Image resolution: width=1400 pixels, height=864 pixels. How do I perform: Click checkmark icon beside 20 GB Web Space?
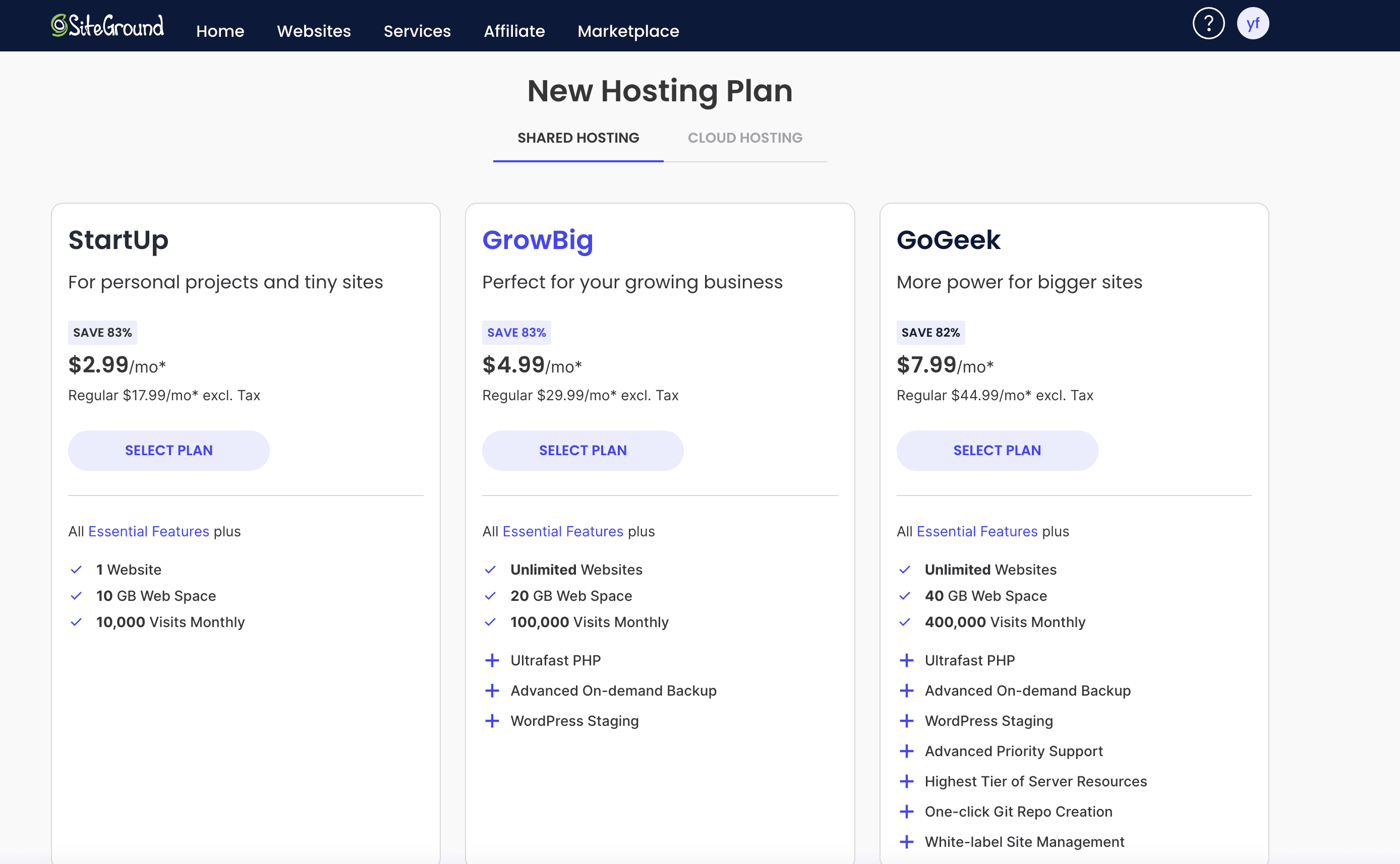(x=490, y=596)
